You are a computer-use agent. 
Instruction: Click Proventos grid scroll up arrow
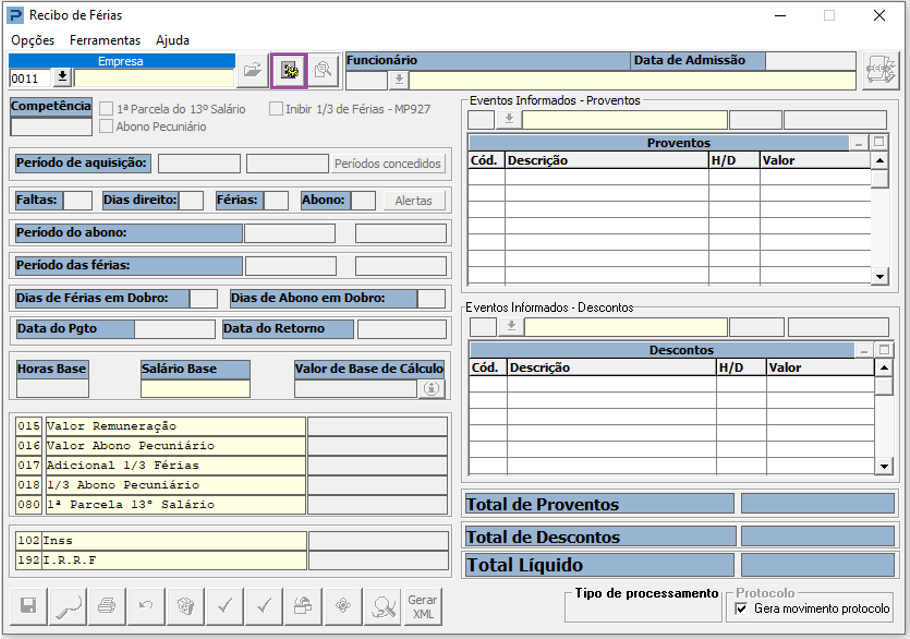(880, 160)
